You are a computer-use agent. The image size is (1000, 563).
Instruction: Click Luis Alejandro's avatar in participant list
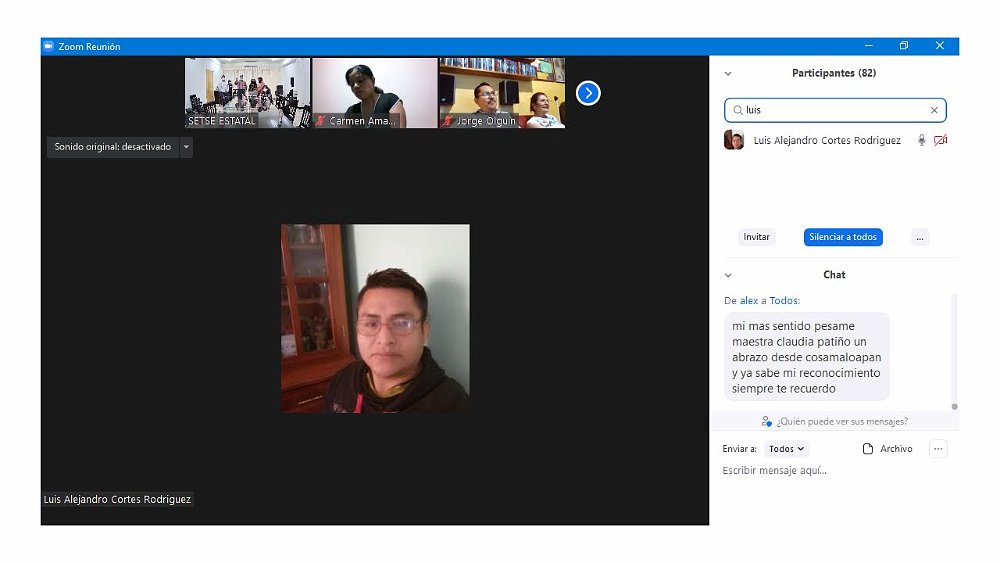pyautogui.click(x=734, y=141)
